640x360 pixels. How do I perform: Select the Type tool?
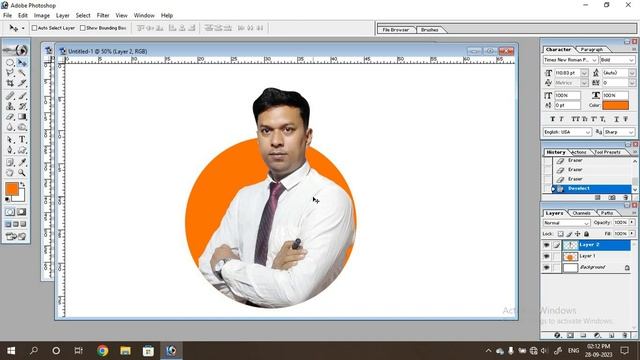tap(22, 140)
